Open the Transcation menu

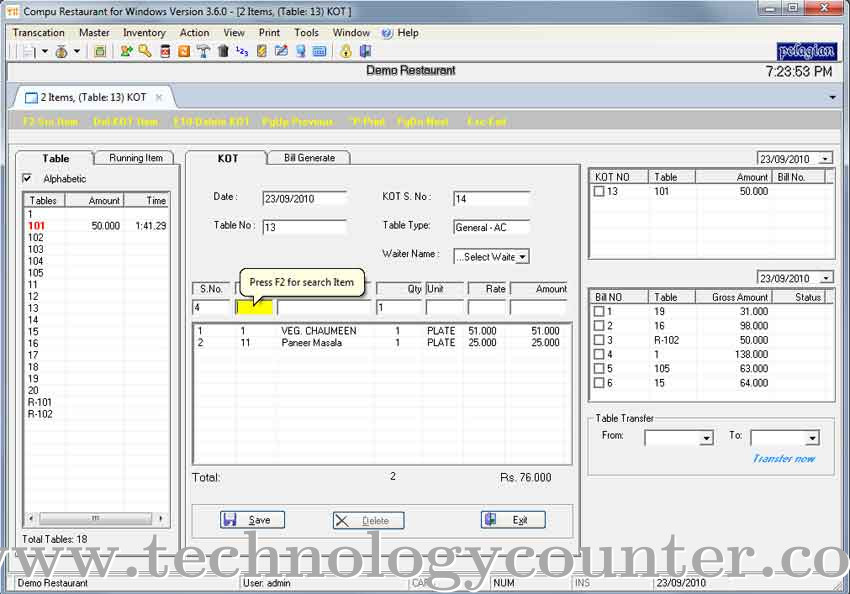[38, 33]
